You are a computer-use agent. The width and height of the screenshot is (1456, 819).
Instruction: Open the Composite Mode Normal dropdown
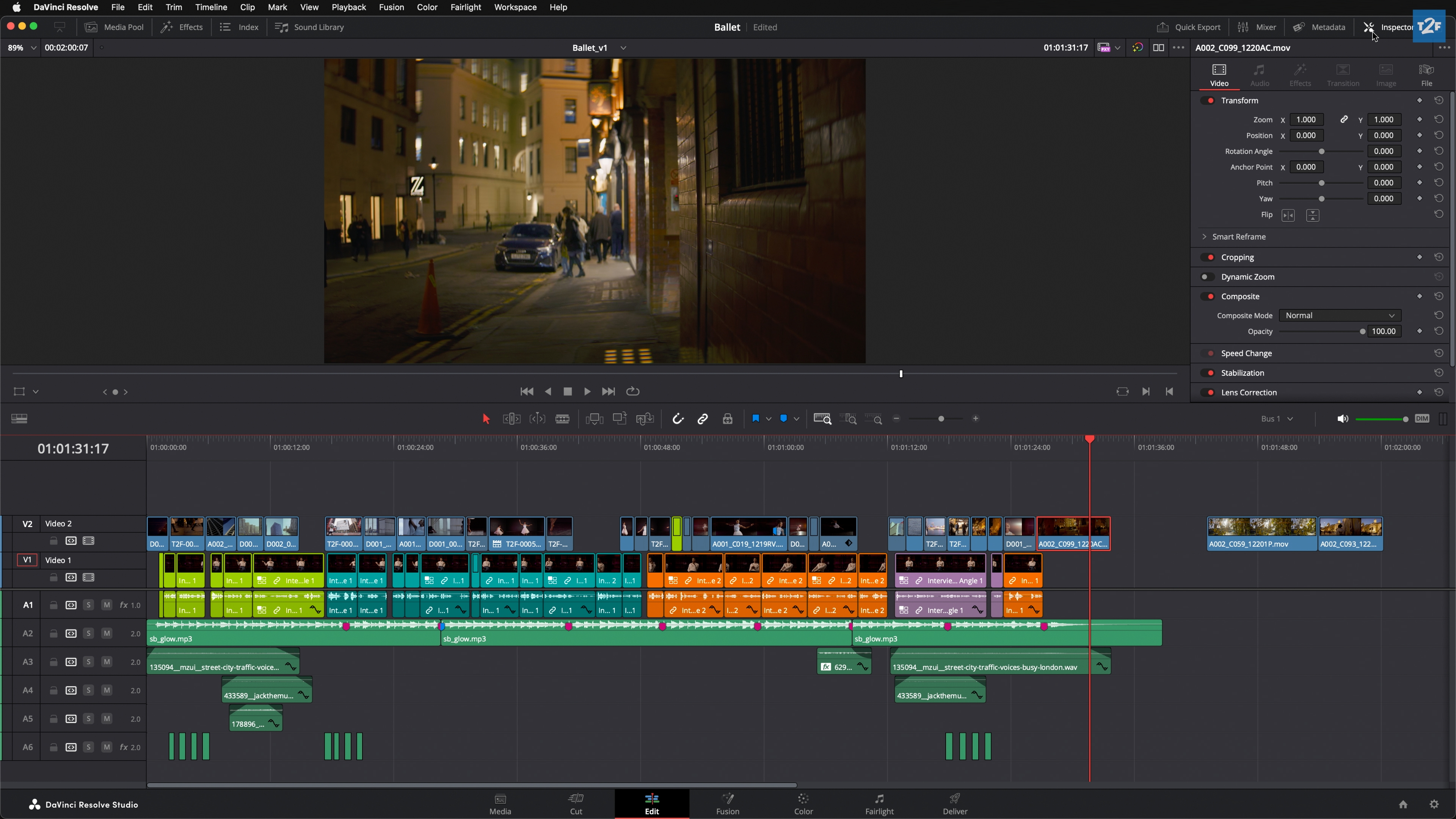(x=1340, y=315)
